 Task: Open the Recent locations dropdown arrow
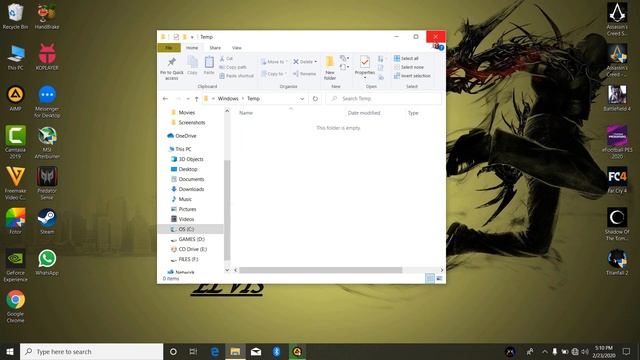tap(188, 99)
